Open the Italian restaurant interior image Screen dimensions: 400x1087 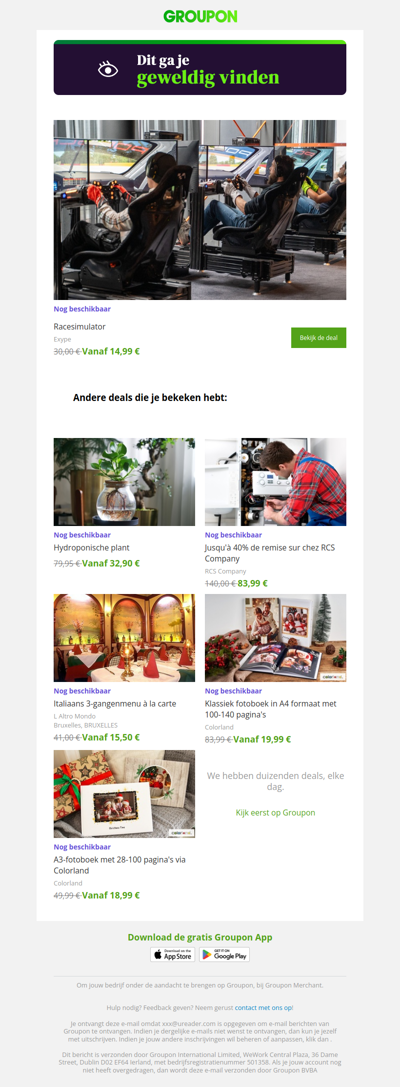pyautogui.click(x=124, y=638)
